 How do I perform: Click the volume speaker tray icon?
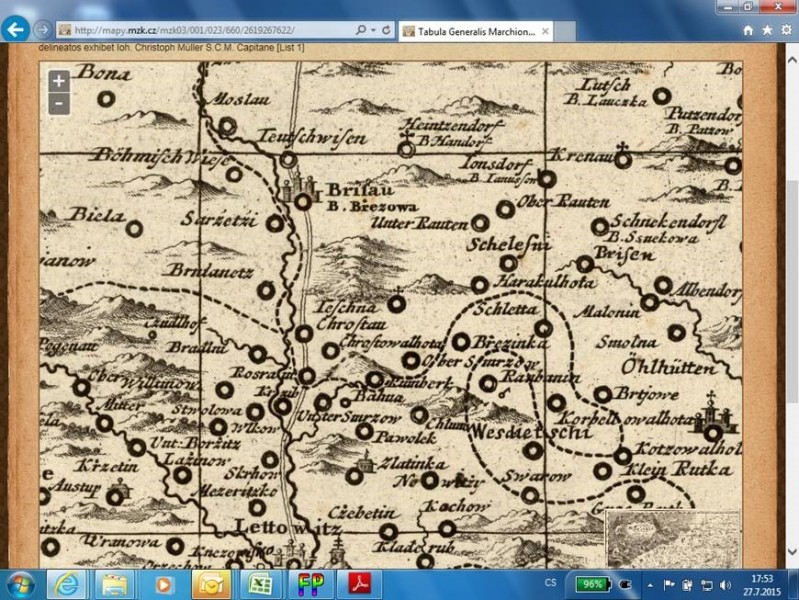point(726,585)
